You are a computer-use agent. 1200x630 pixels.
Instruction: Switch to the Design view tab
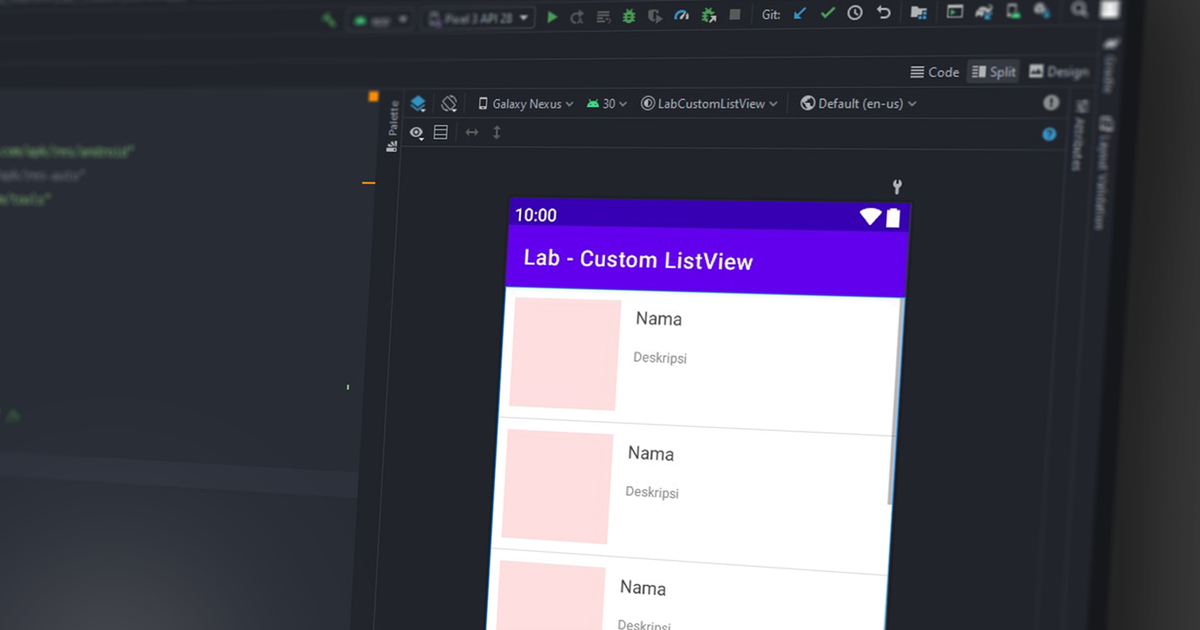point(1059,71)
